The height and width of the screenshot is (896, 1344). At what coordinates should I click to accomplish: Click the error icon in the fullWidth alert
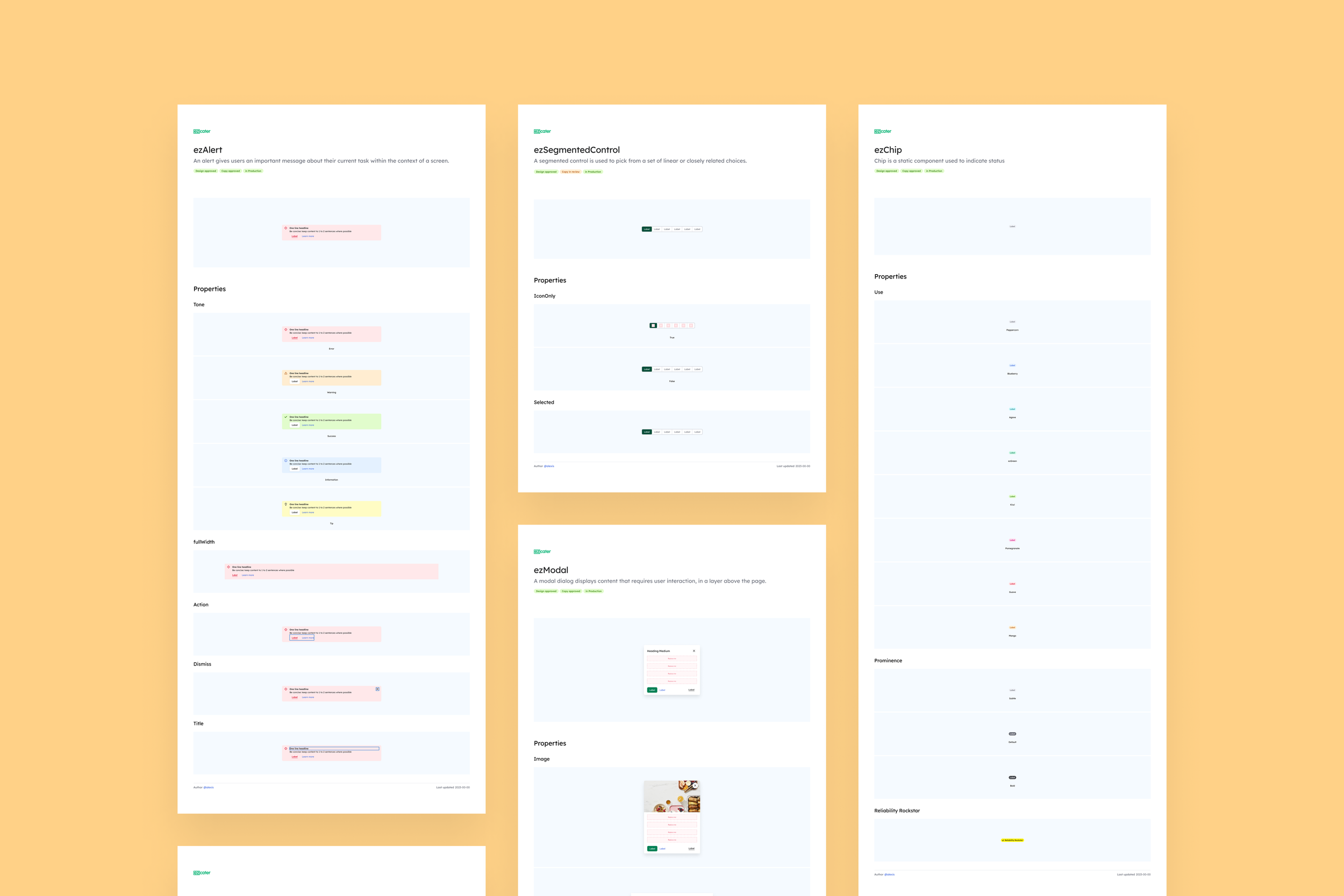(228, 567)
